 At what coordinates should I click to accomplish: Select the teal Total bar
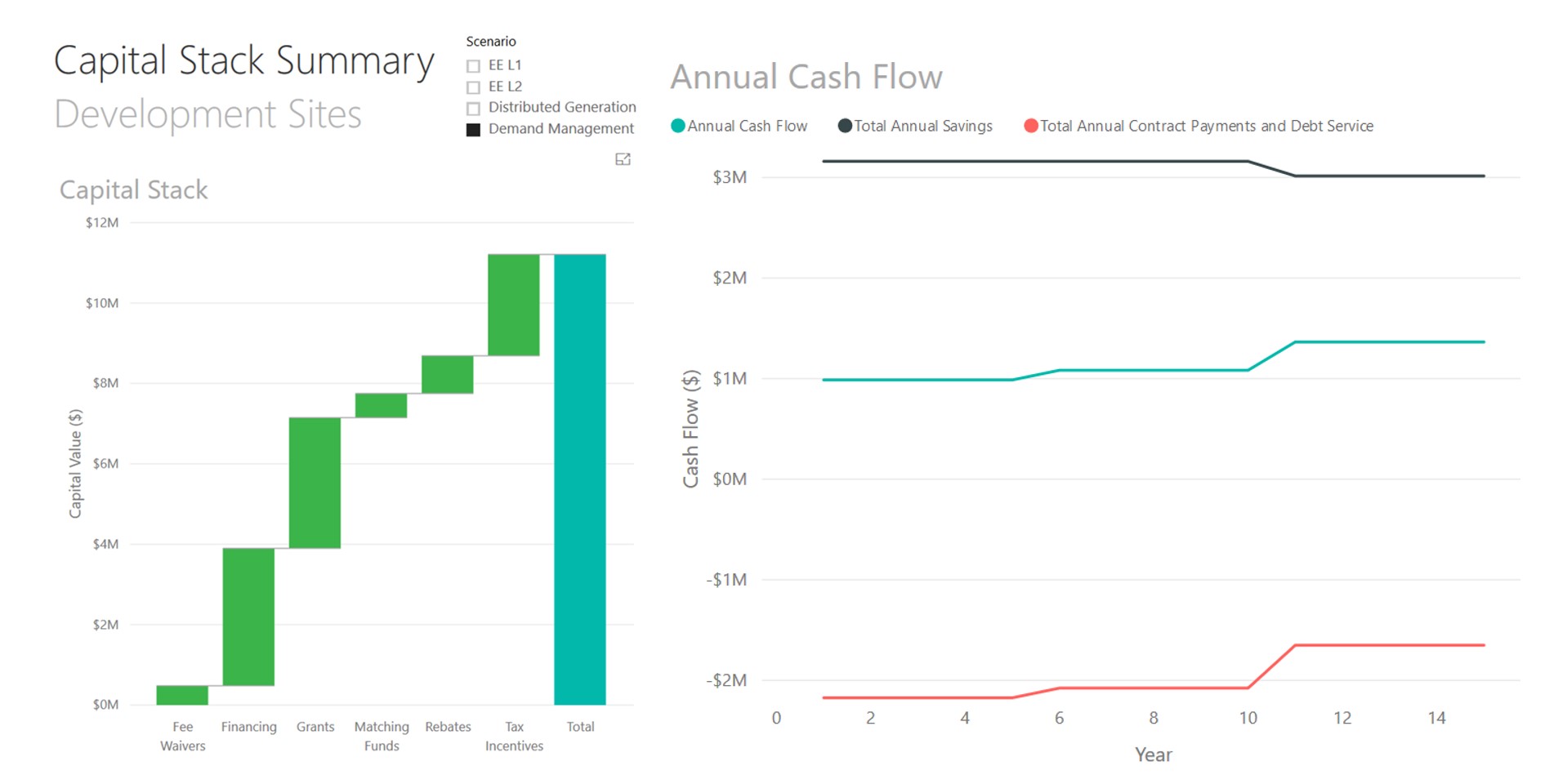tap(579, 479)
